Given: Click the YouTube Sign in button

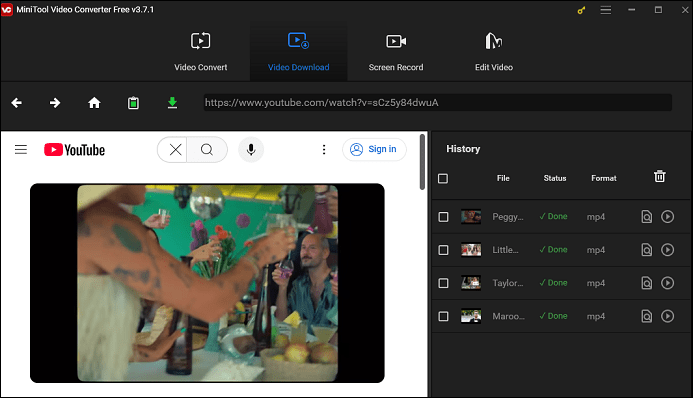Looking at the screenshot, I should tap(374, 149).
